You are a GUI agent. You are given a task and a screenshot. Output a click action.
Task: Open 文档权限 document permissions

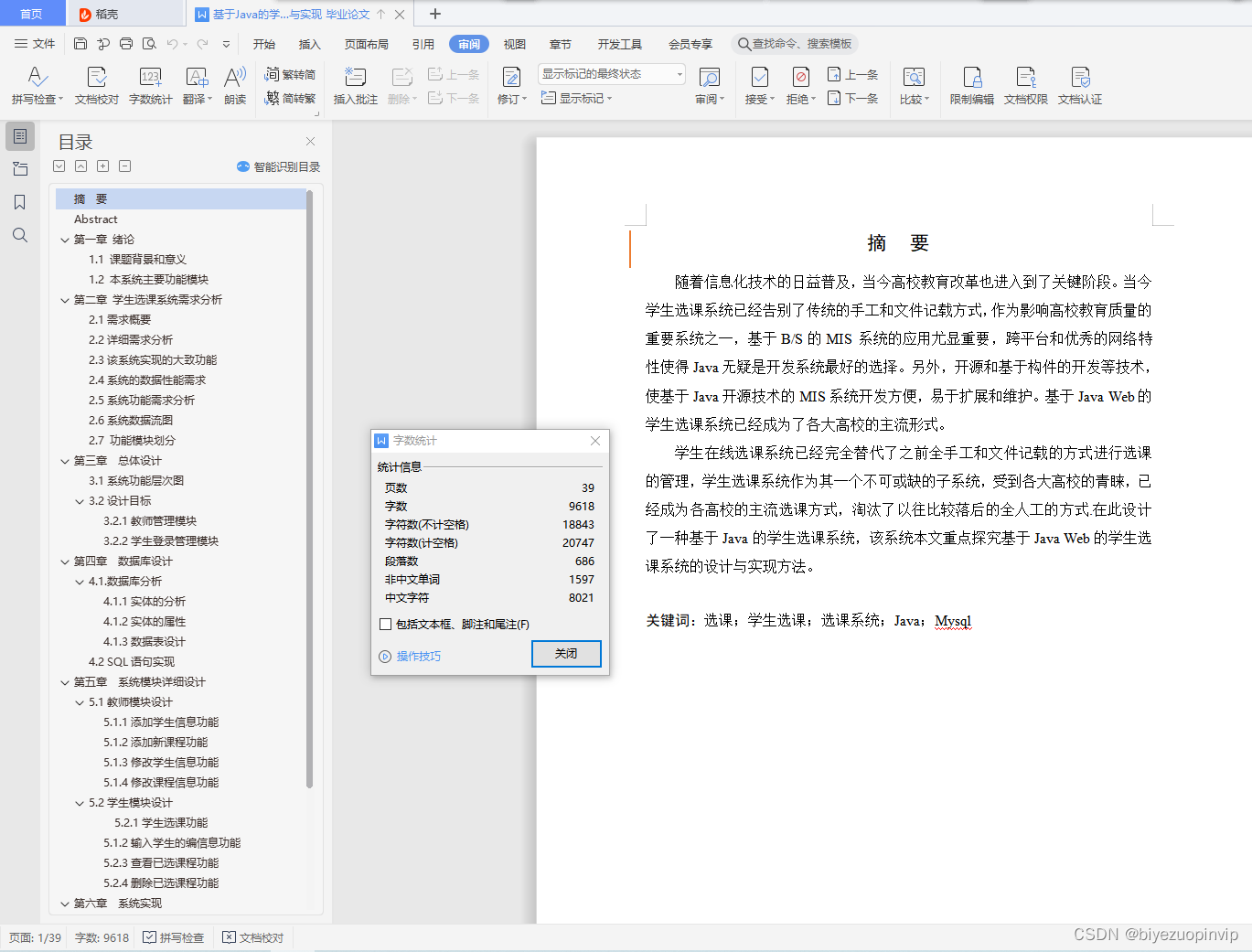click(x=1025, y=85)
